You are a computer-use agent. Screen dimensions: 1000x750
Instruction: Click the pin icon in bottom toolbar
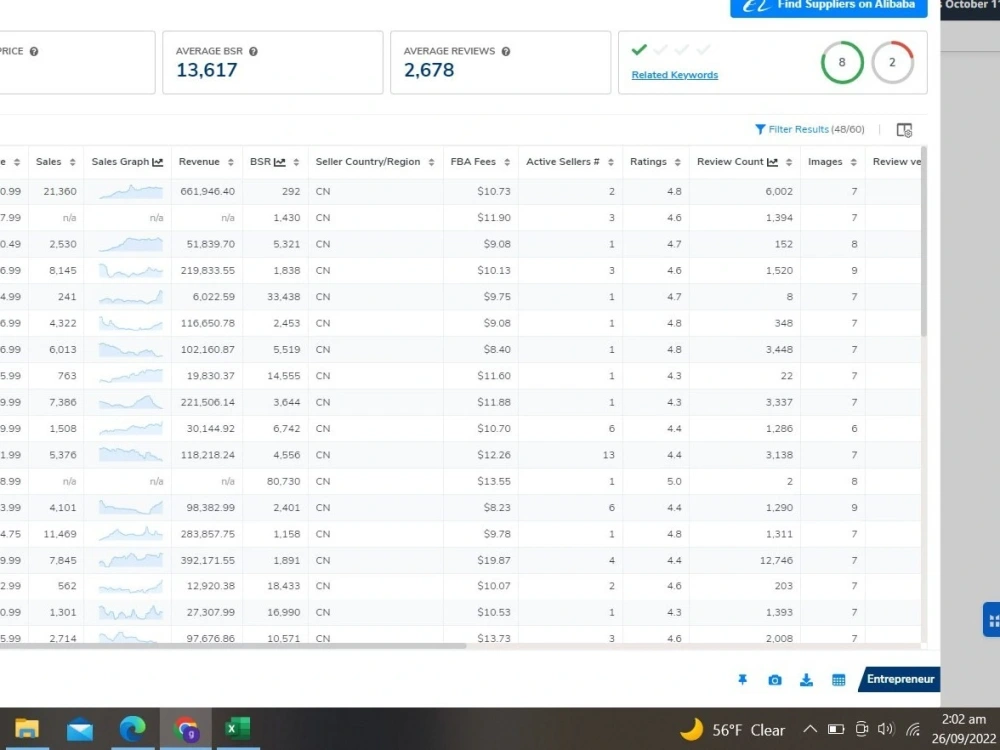point(742,680)
